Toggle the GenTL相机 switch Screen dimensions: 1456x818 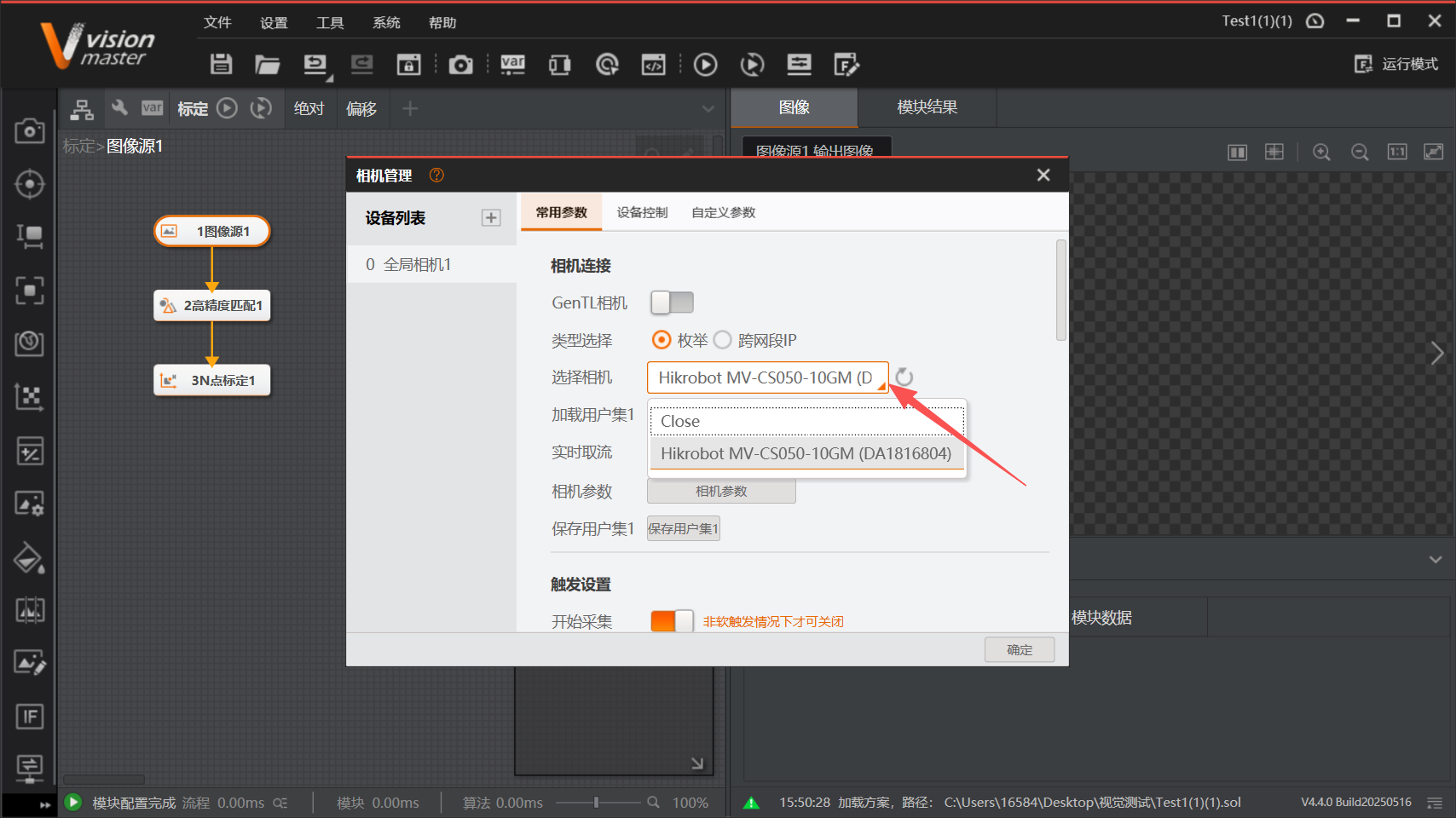(672, 302)
